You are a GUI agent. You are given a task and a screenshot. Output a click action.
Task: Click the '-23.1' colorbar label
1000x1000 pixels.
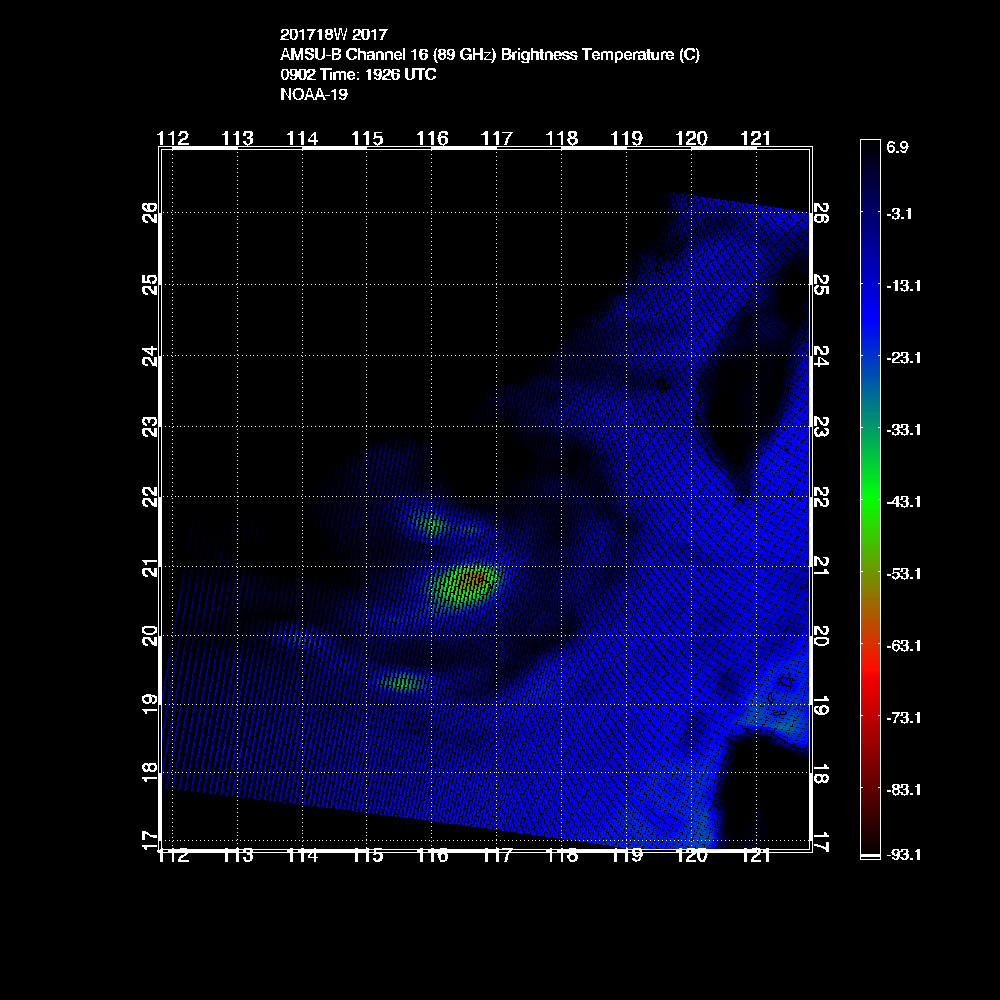click(x=904, y=358)
